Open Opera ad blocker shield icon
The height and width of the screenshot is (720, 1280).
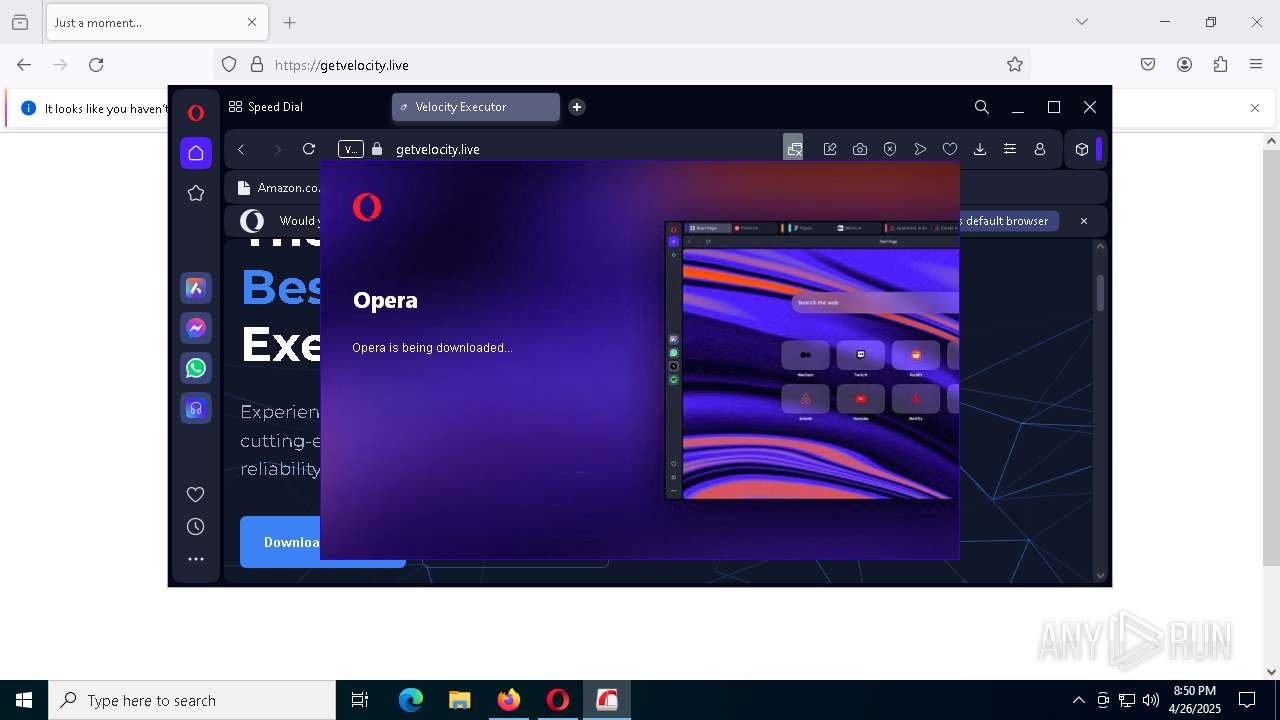890,149
